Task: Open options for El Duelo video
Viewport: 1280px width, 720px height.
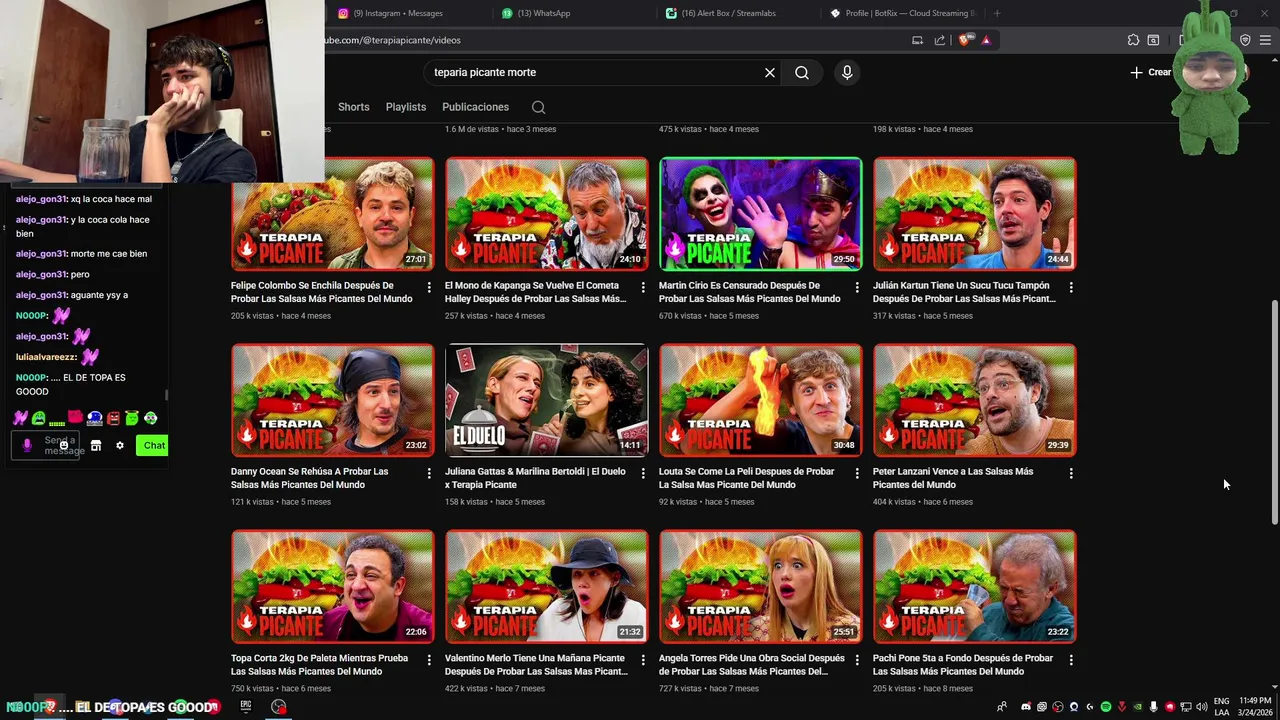Action: [643, 473]
